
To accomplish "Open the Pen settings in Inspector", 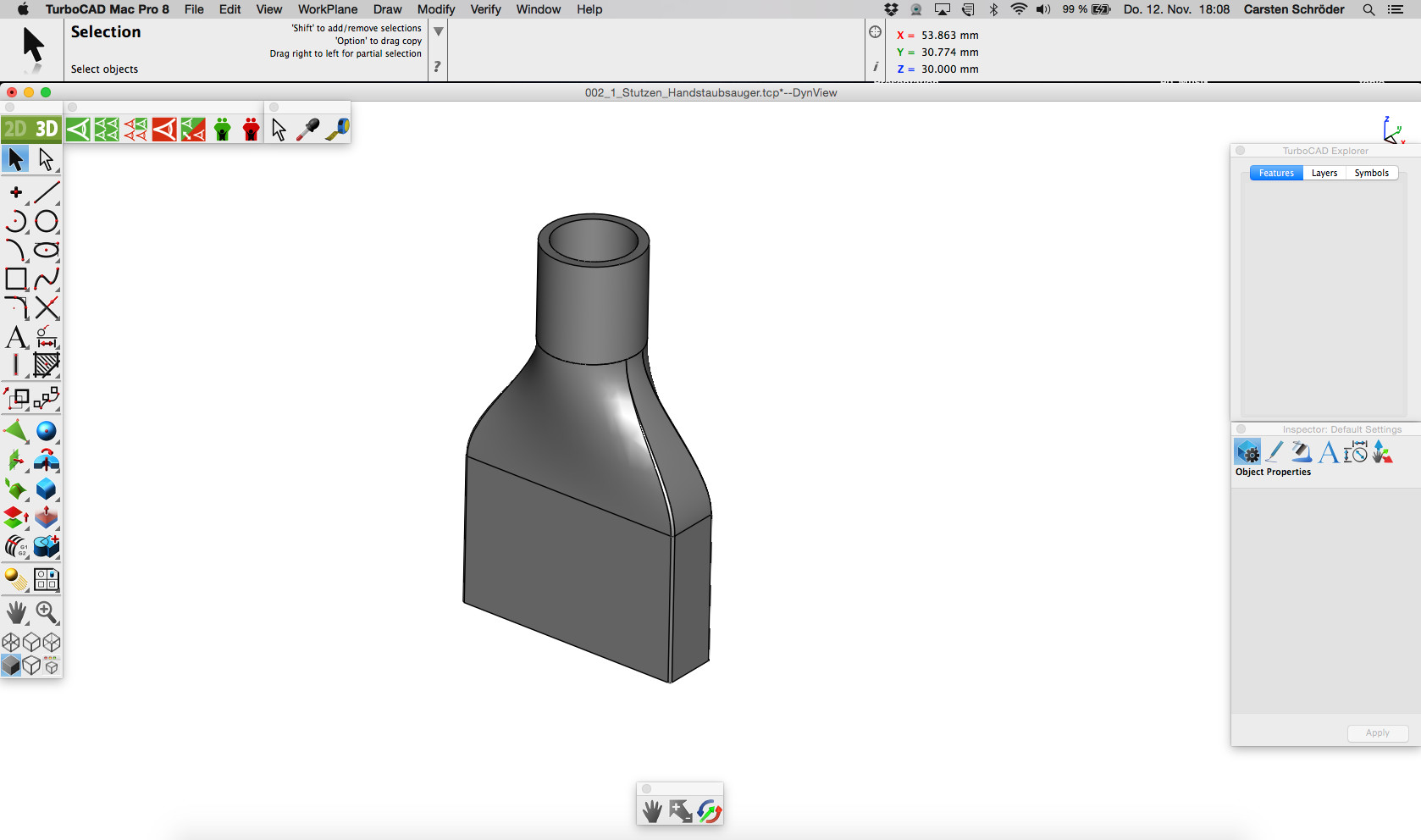I will coord(1274,452).
